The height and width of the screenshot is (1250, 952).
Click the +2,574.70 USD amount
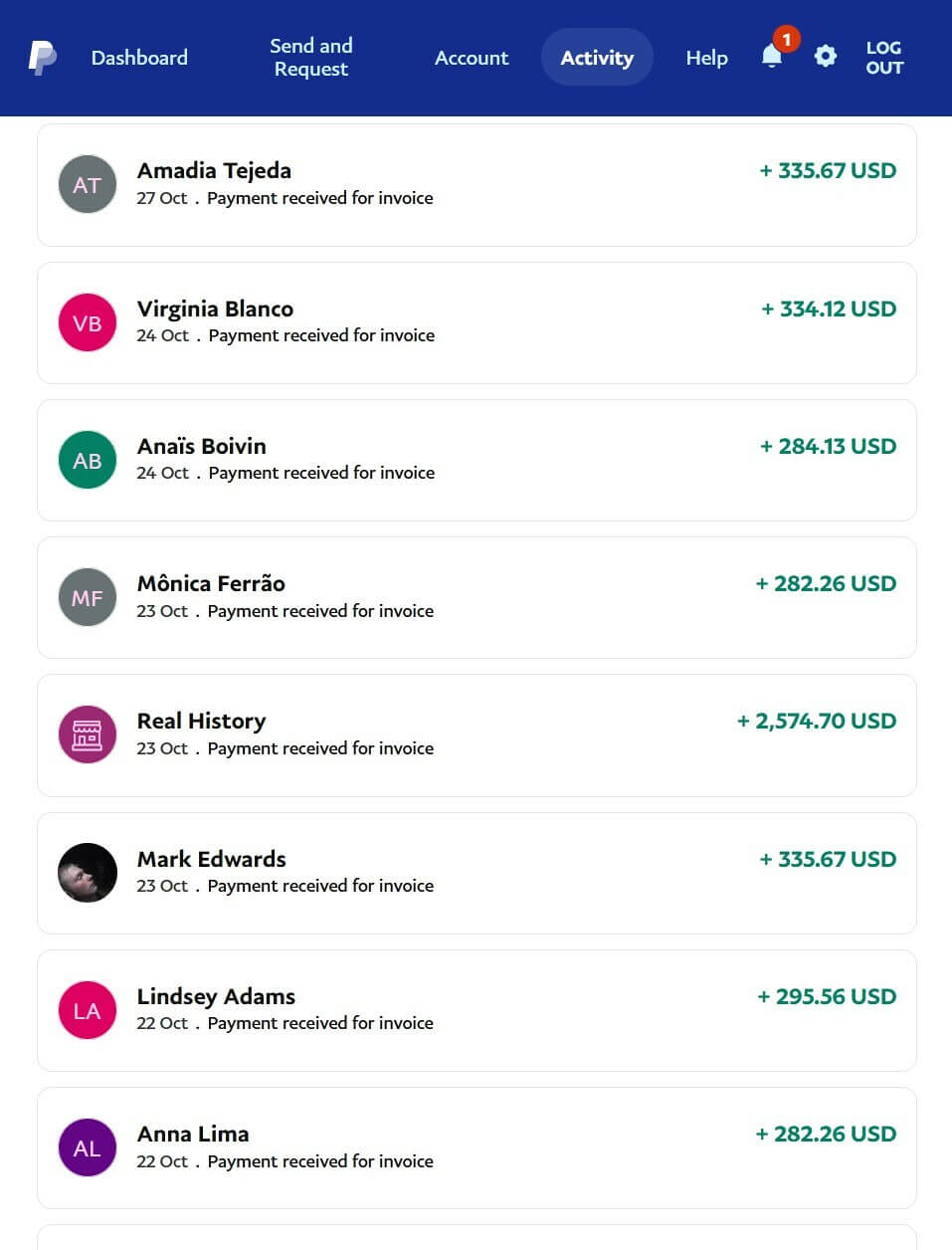(816, 722)
